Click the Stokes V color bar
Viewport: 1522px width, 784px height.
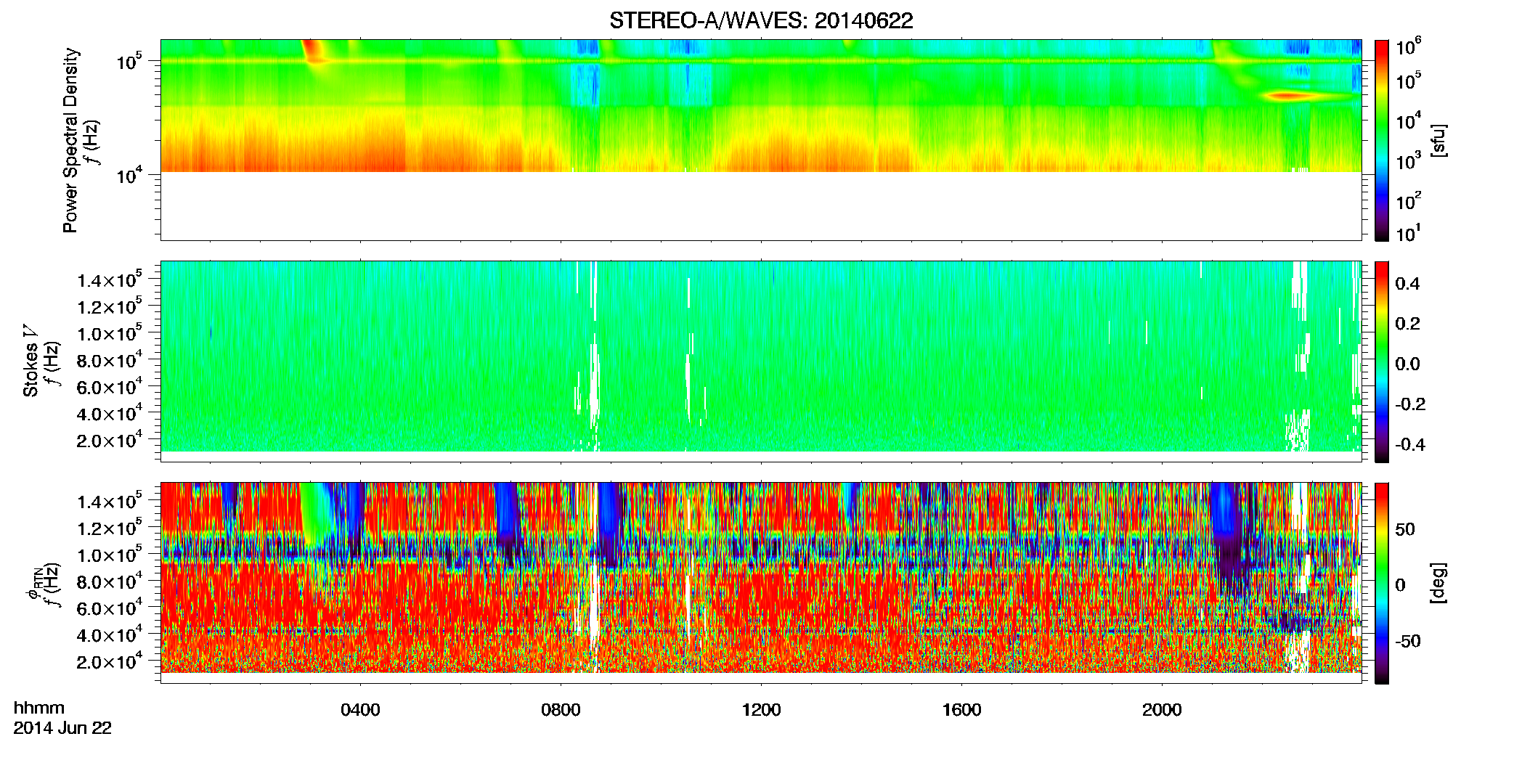point(1382,362)
